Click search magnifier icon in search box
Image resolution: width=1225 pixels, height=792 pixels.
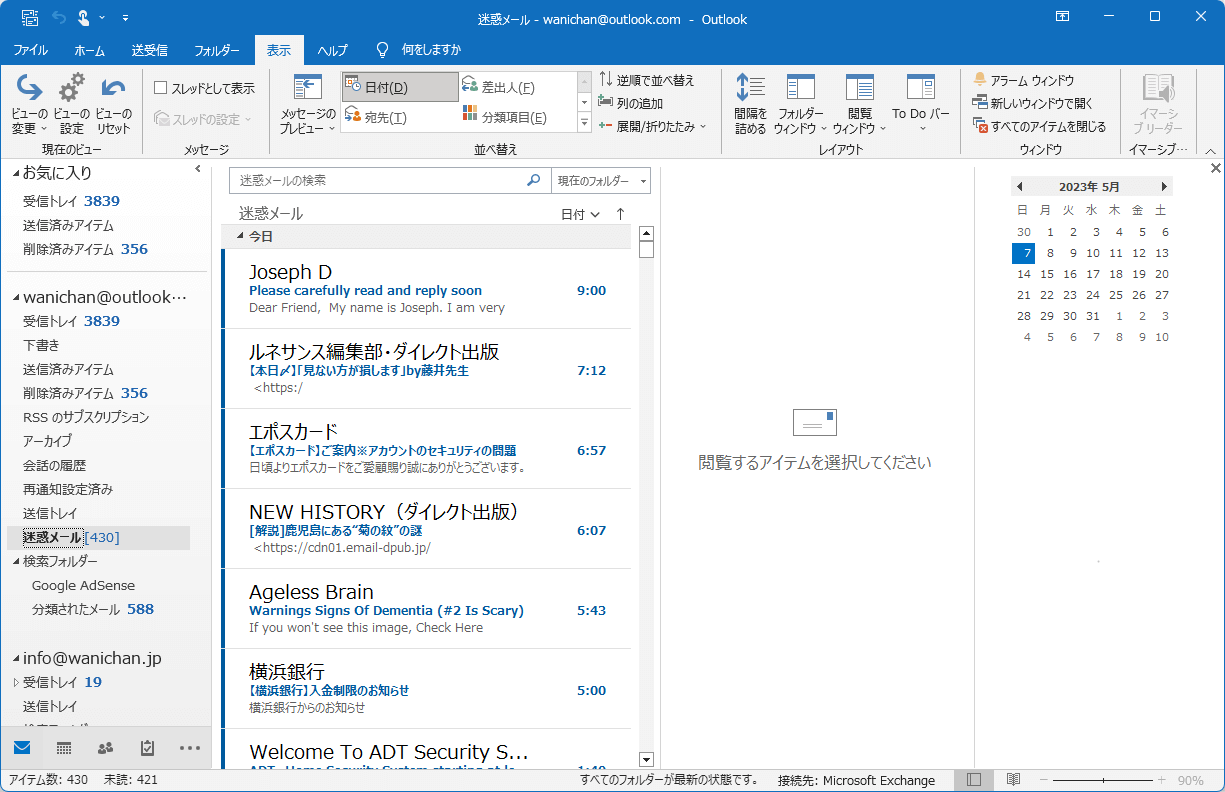534,181
